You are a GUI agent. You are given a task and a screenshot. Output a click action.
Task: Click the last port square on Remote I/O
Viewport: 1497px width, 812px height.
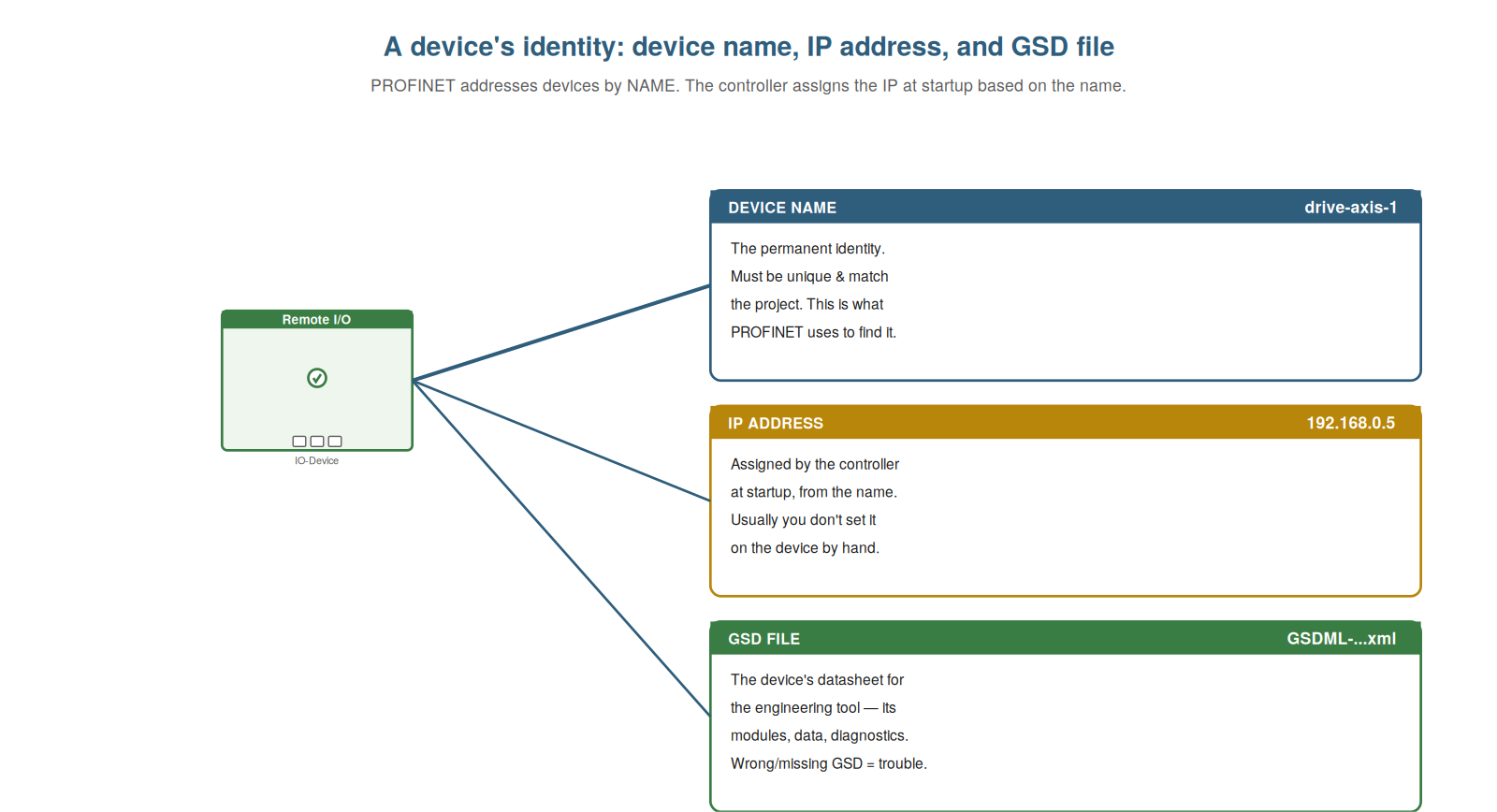tap(335, 442)
